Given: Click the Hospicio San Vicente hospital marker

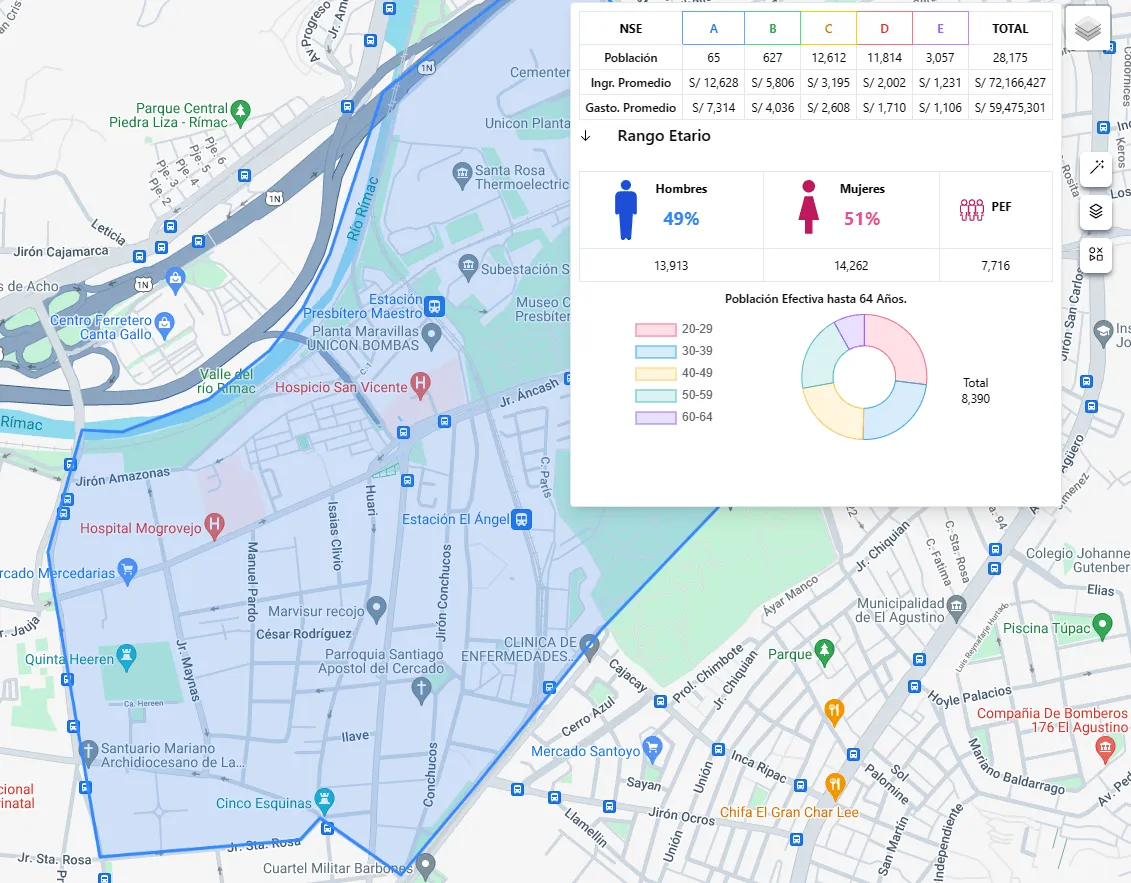Looking at the screenshot, I should click(420, 385).
